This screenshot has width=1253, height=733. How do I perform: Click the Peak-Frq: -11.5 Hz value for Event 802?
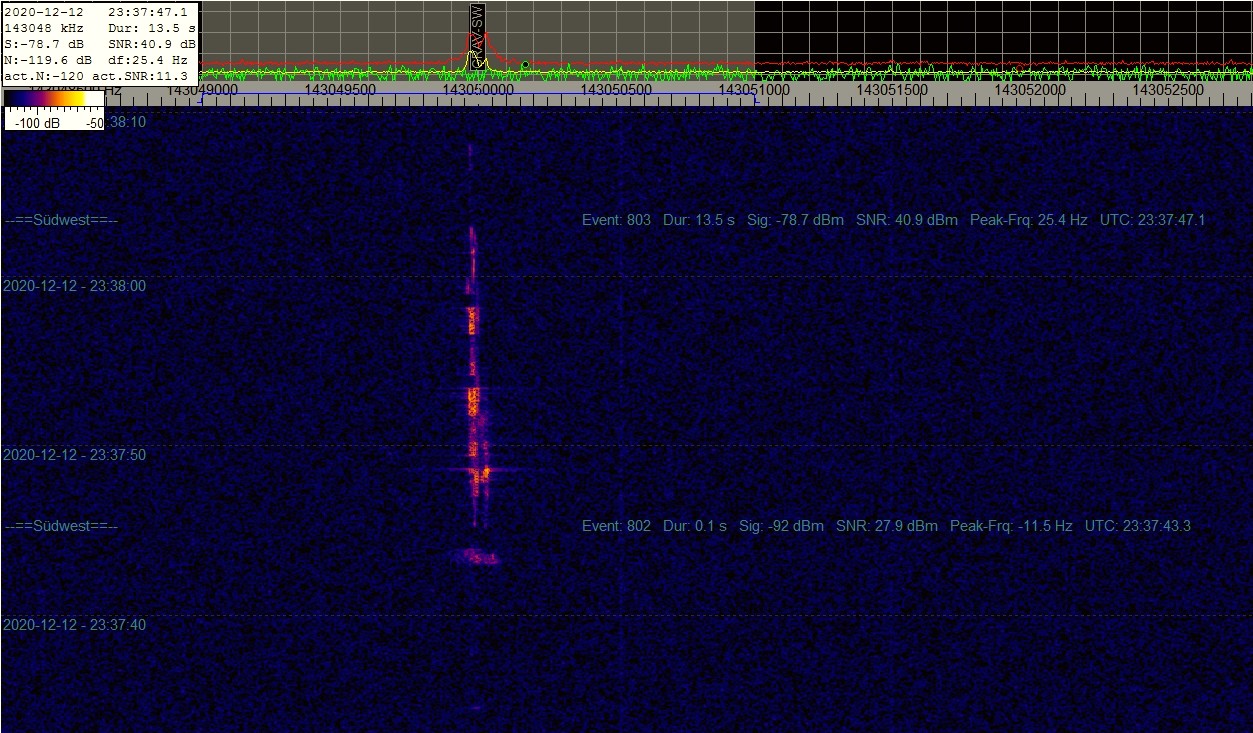point(1011,526)
